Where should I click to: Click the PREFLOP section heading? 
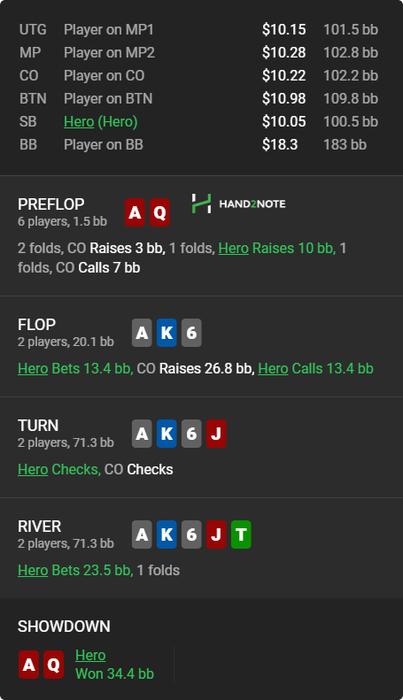(51, 204)
